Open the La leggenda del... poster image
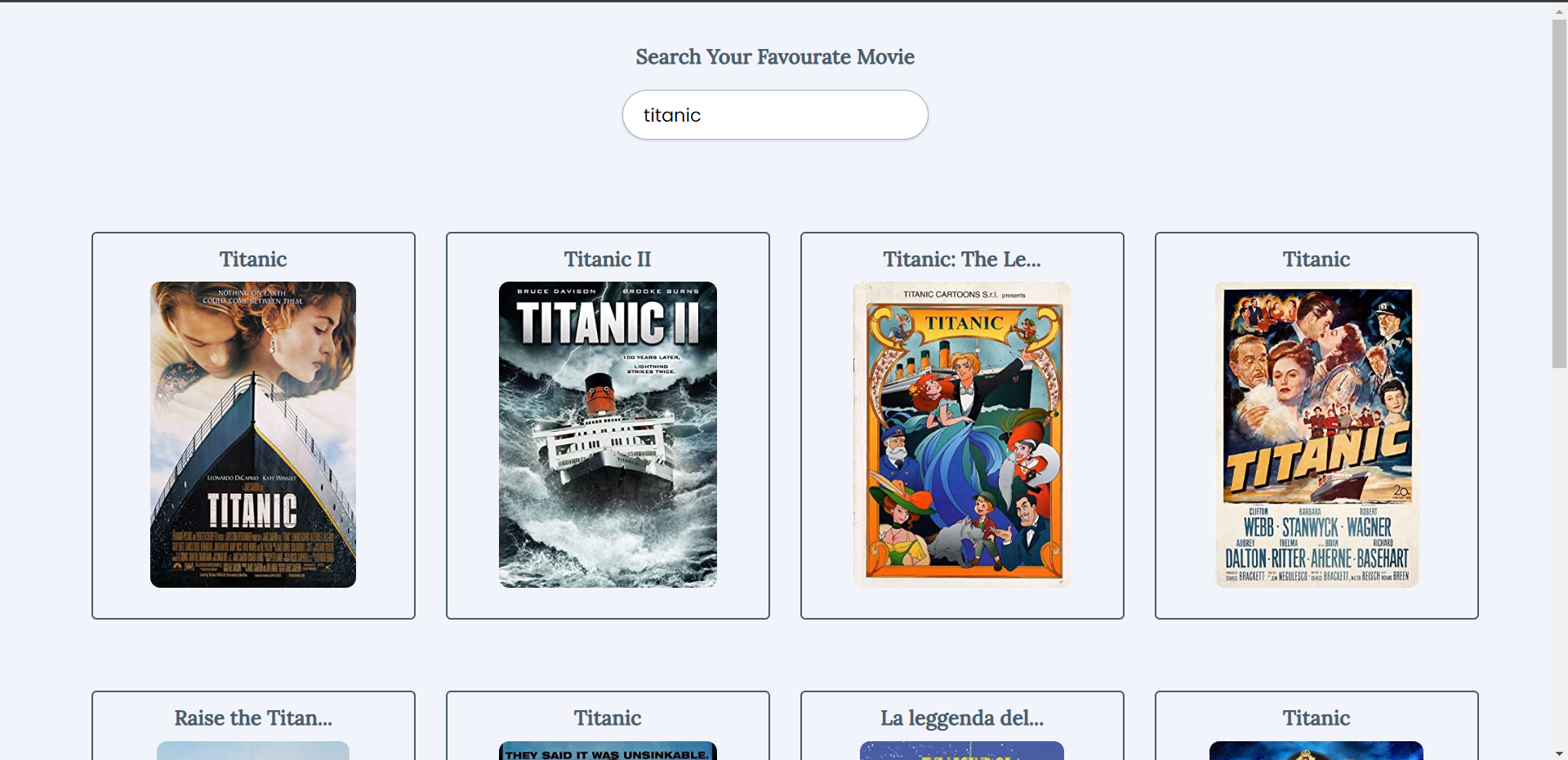1568x760 pixels. (962, 751)
